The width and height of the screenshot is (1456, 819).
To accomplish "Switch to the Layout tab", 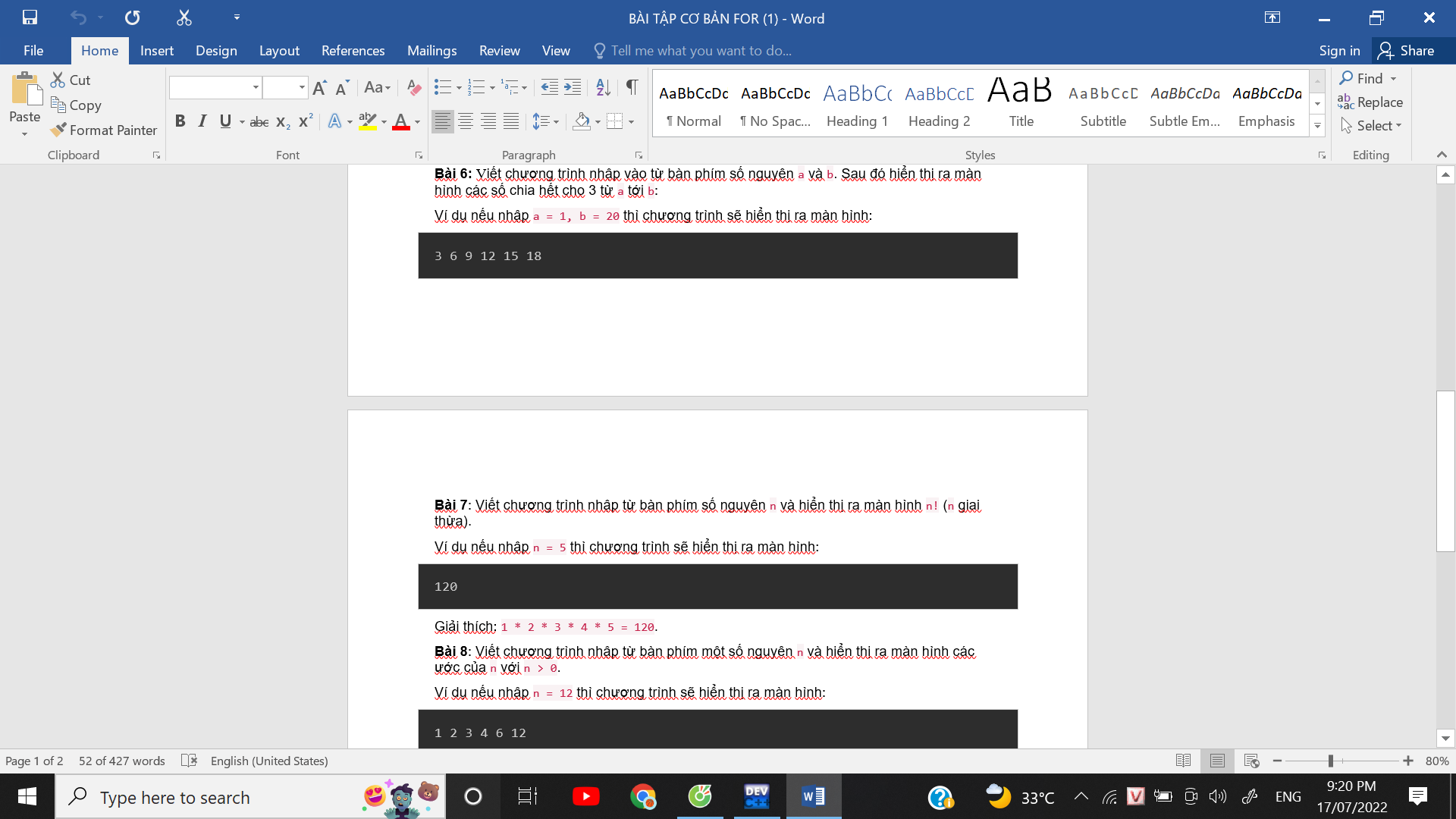I will pyautogui.click(x=279, y=51).
